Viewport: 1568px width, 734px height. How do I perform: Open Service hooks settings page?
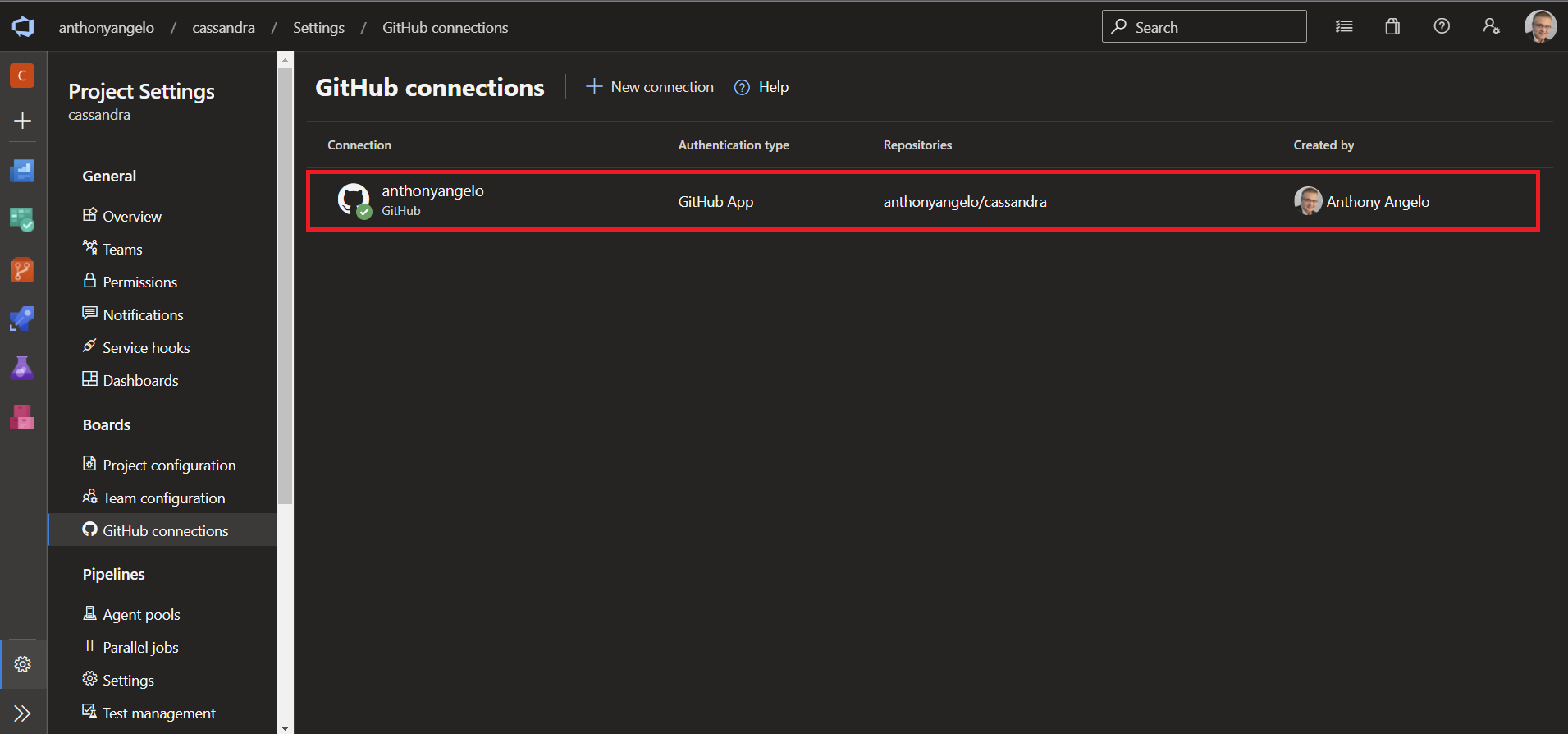[x=136, y=347]
